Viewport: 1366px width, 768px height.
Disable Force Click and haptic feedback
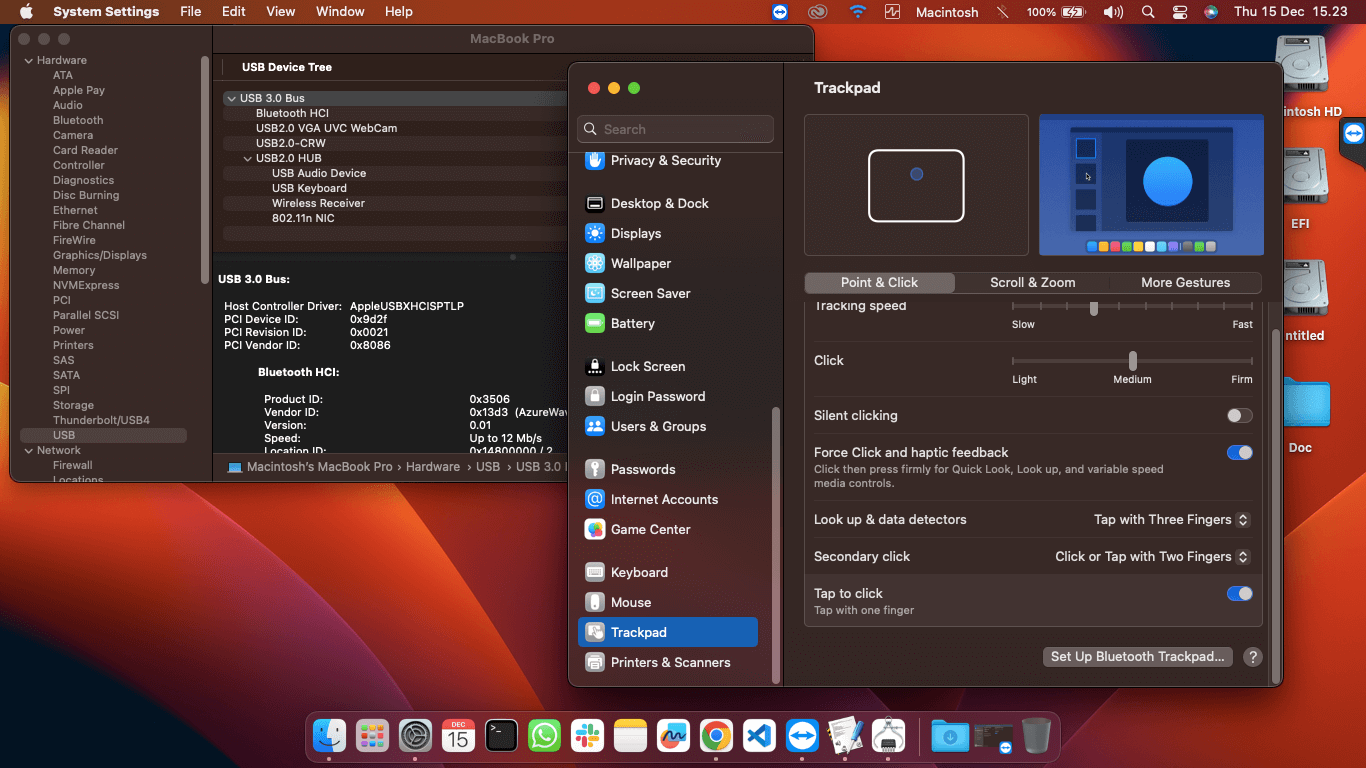click(x=1239, y=452)
